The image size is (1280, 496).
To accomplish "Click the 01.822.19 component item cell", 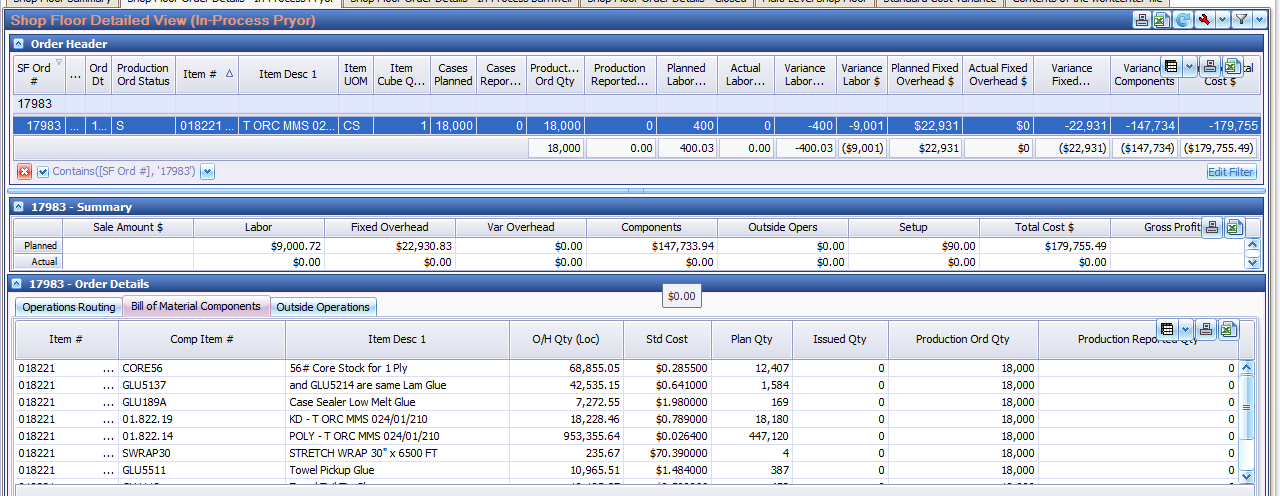I will point(202,419).
